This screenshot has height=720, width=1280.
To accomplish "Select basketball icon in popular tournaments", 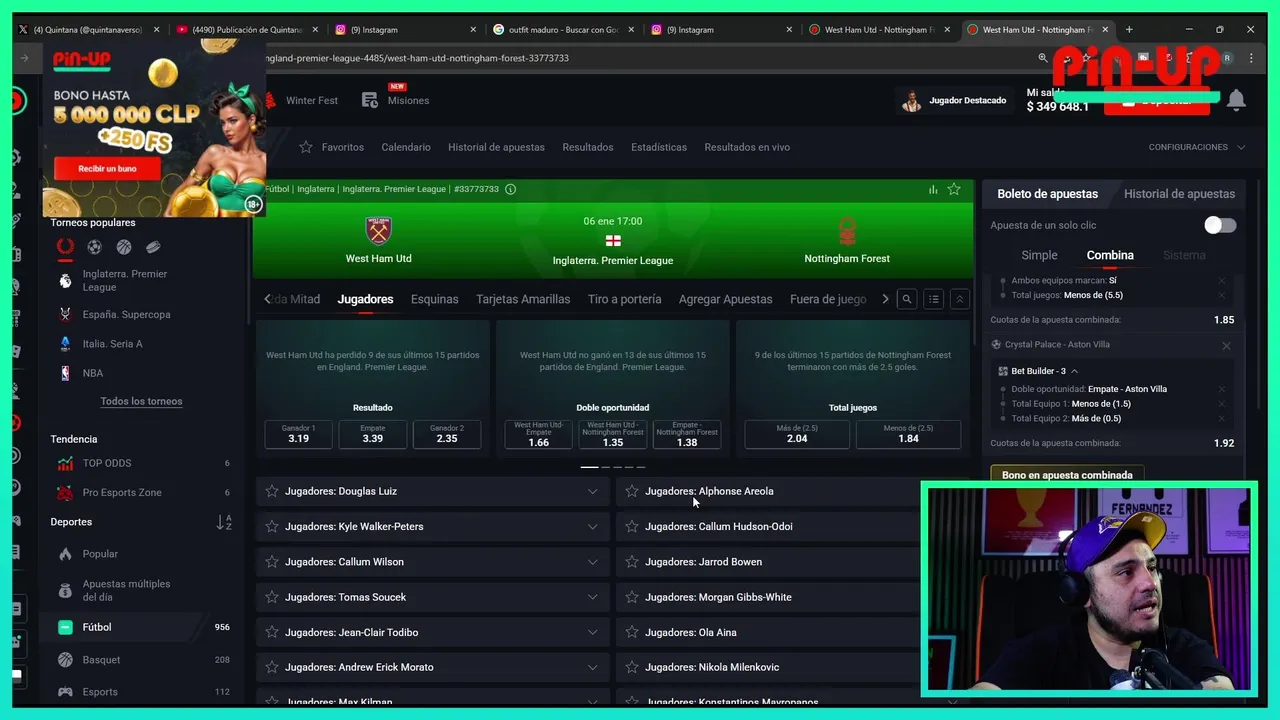I will (x=124, y=247).
